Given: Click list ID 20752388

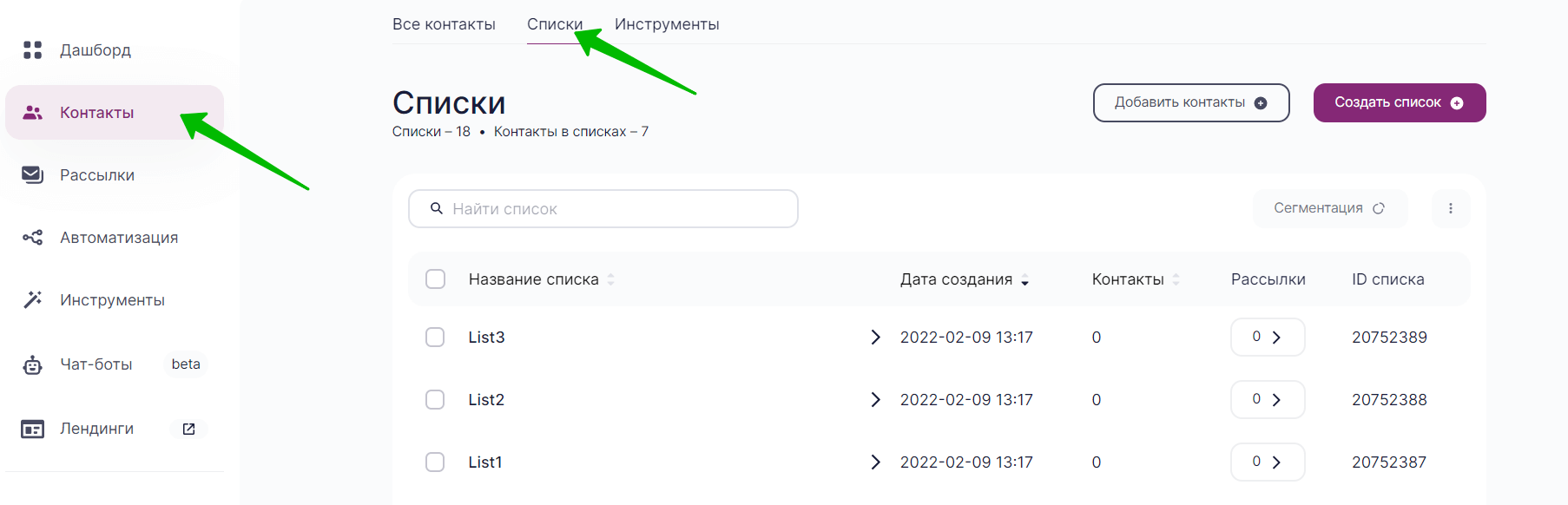Looking at the screenshot, I should 1389,399.
